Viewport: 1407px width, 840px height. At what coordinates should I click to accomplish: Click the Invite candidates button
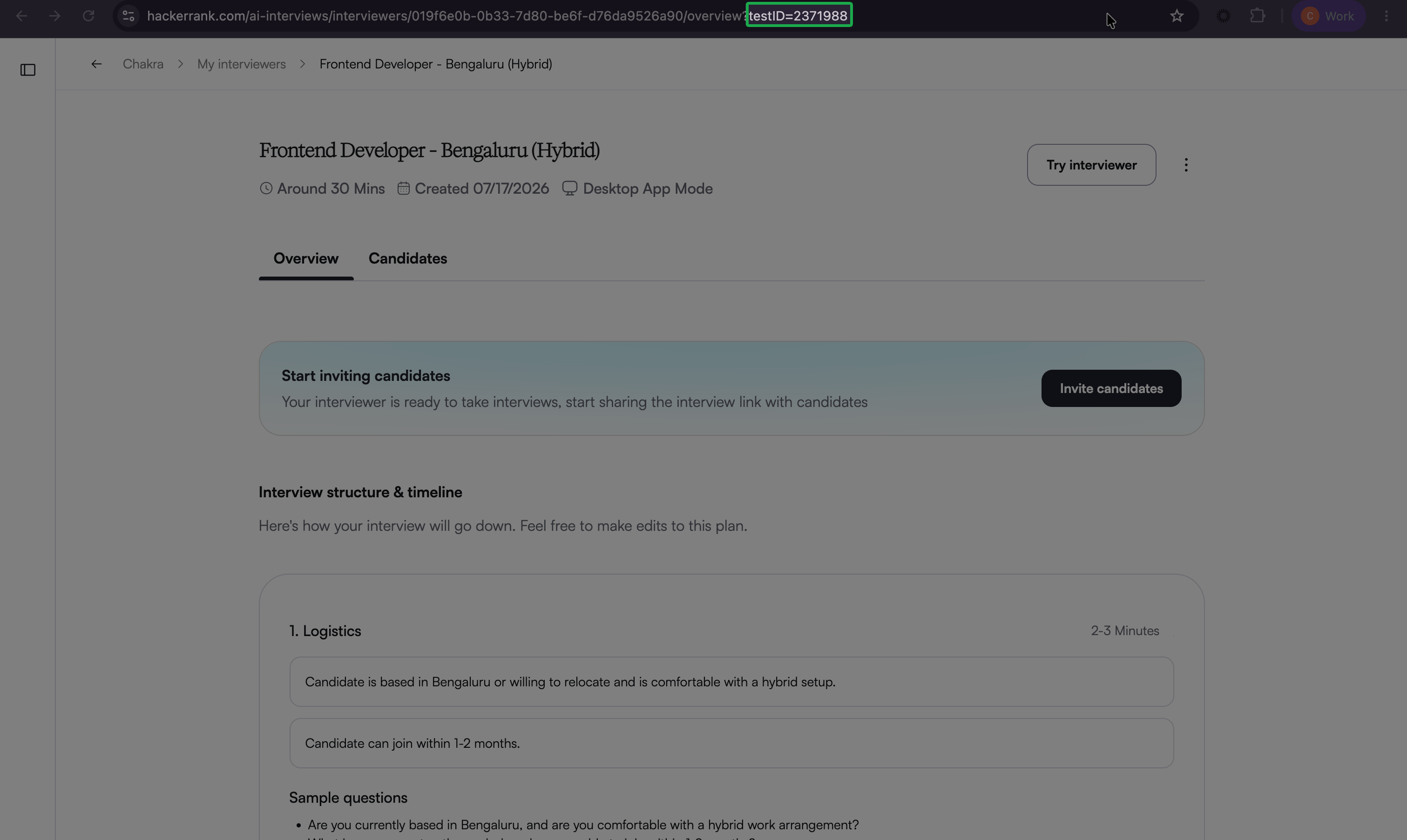[1111, 388]
